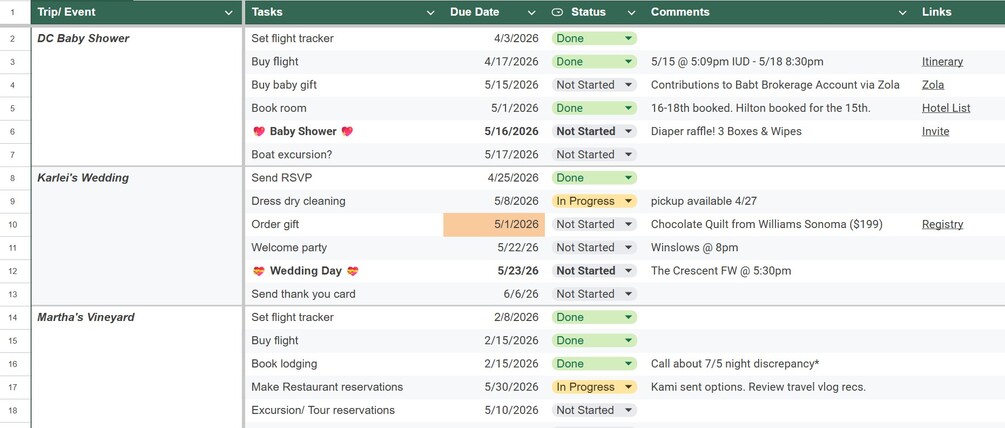1005x428 pixels.
Task: Click the Status column dropdown-type icon
Action: coord(558,12)
